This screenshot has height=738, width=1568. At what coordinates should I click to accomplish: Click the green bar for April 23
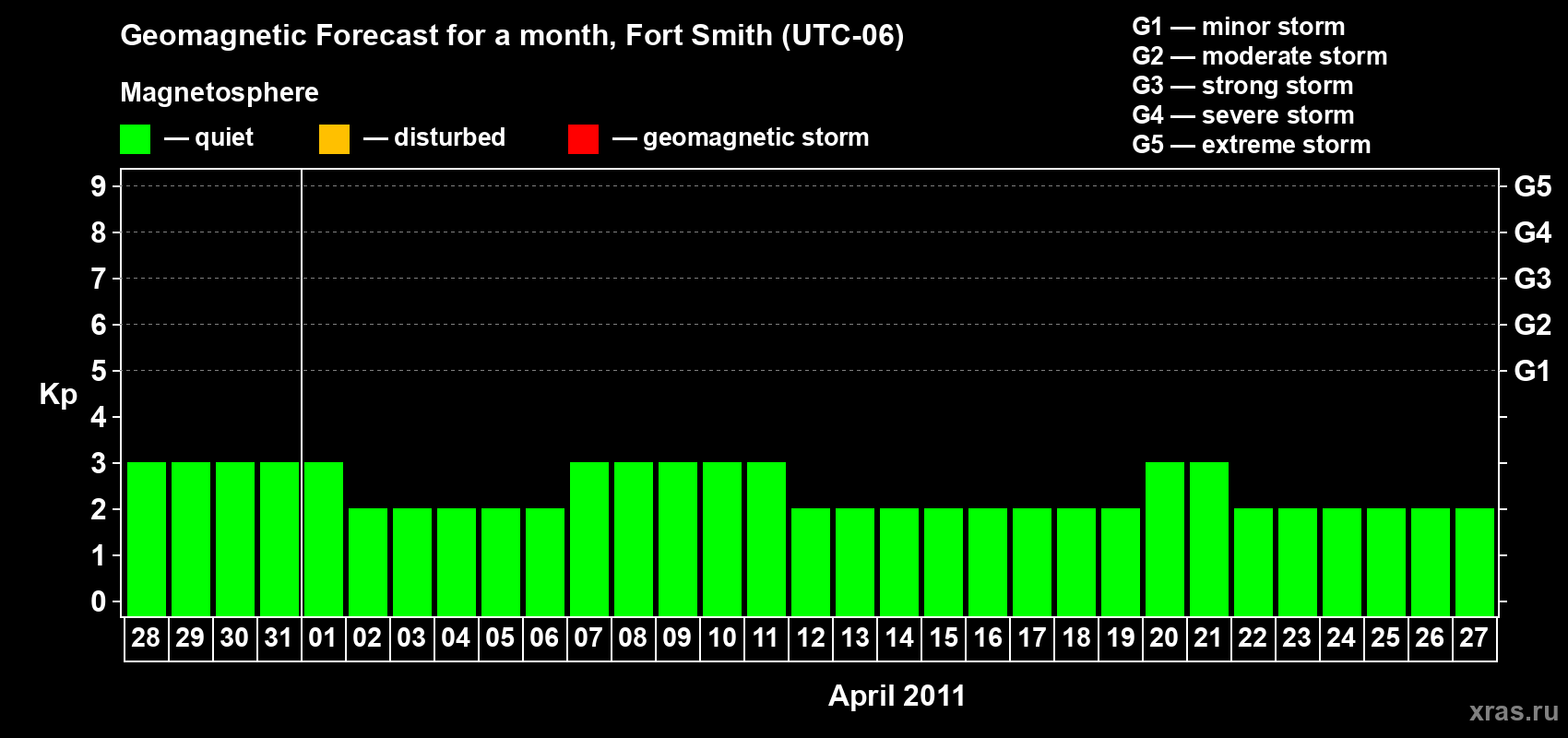(x=1298, y=562)
